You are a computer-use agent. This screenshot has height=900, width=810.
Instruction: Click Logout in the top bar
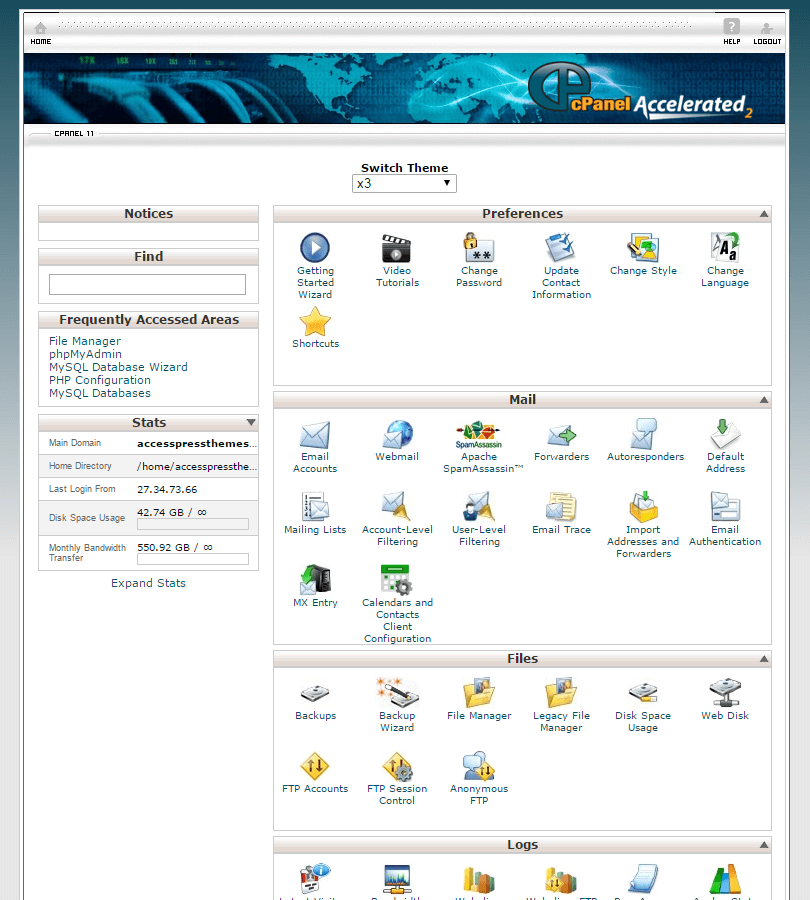point(767,33)
